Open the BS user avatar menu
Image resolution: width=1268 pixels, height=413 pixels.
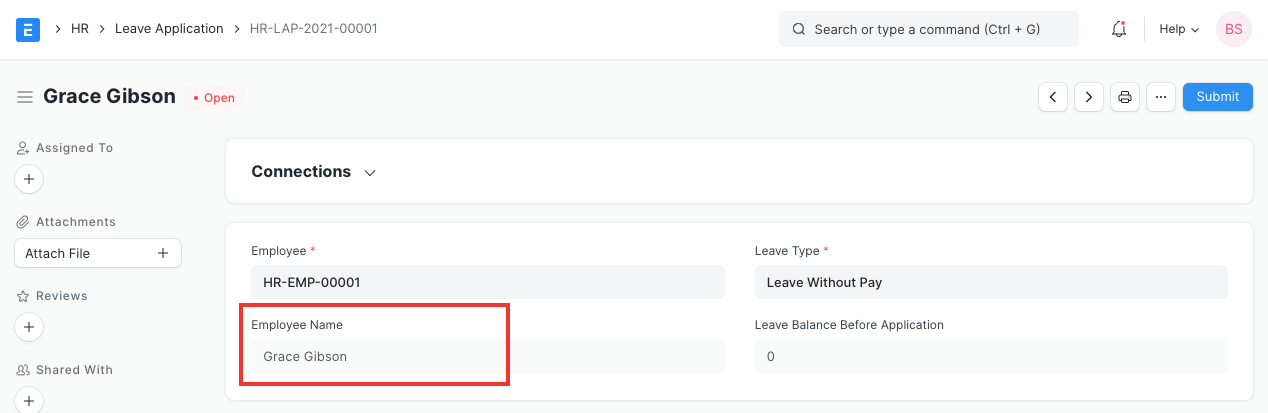(1233, 29)
